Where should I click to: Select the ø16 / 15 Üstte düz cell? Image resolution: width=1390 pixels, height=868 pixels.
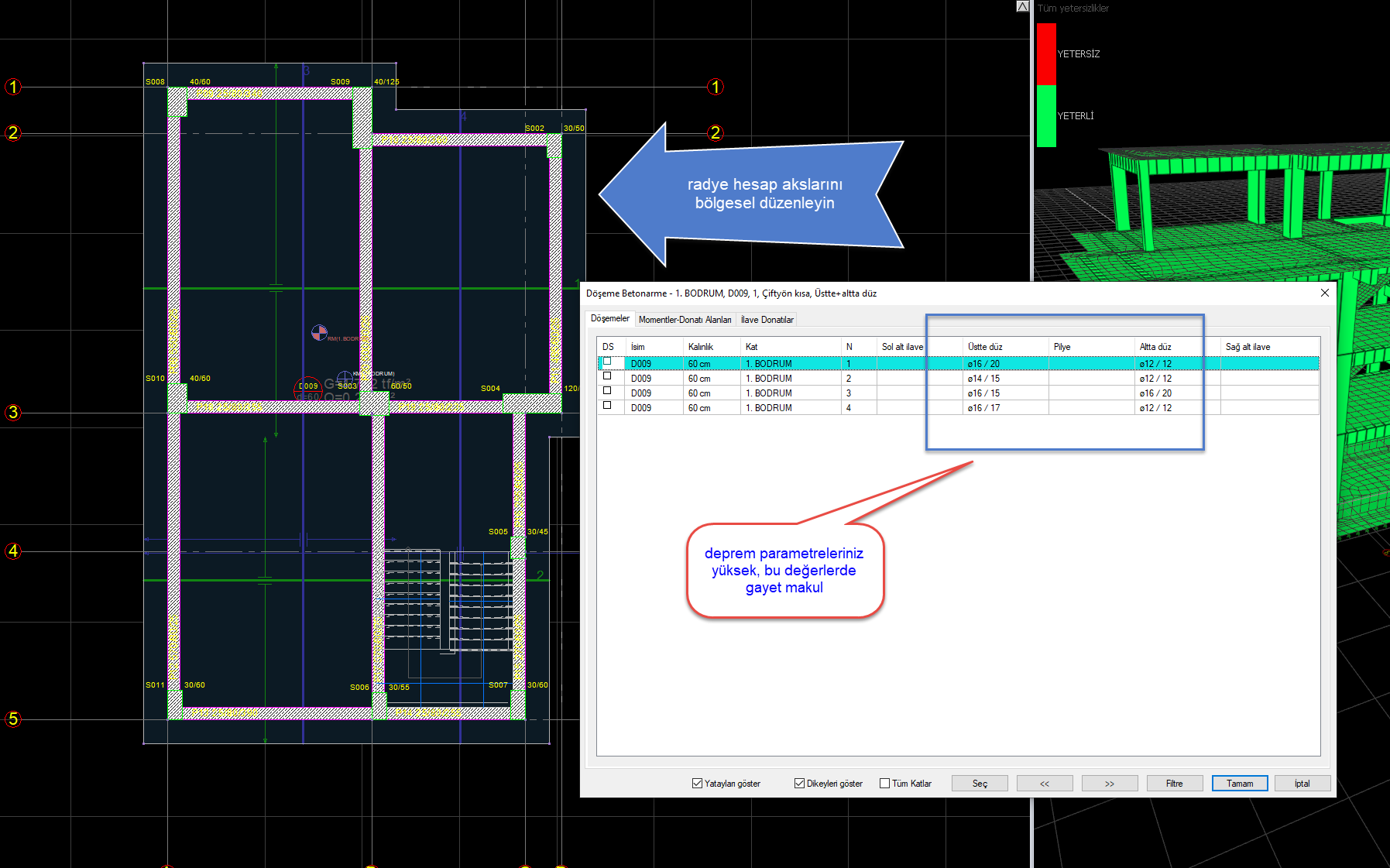click(x=1006, y=393)
